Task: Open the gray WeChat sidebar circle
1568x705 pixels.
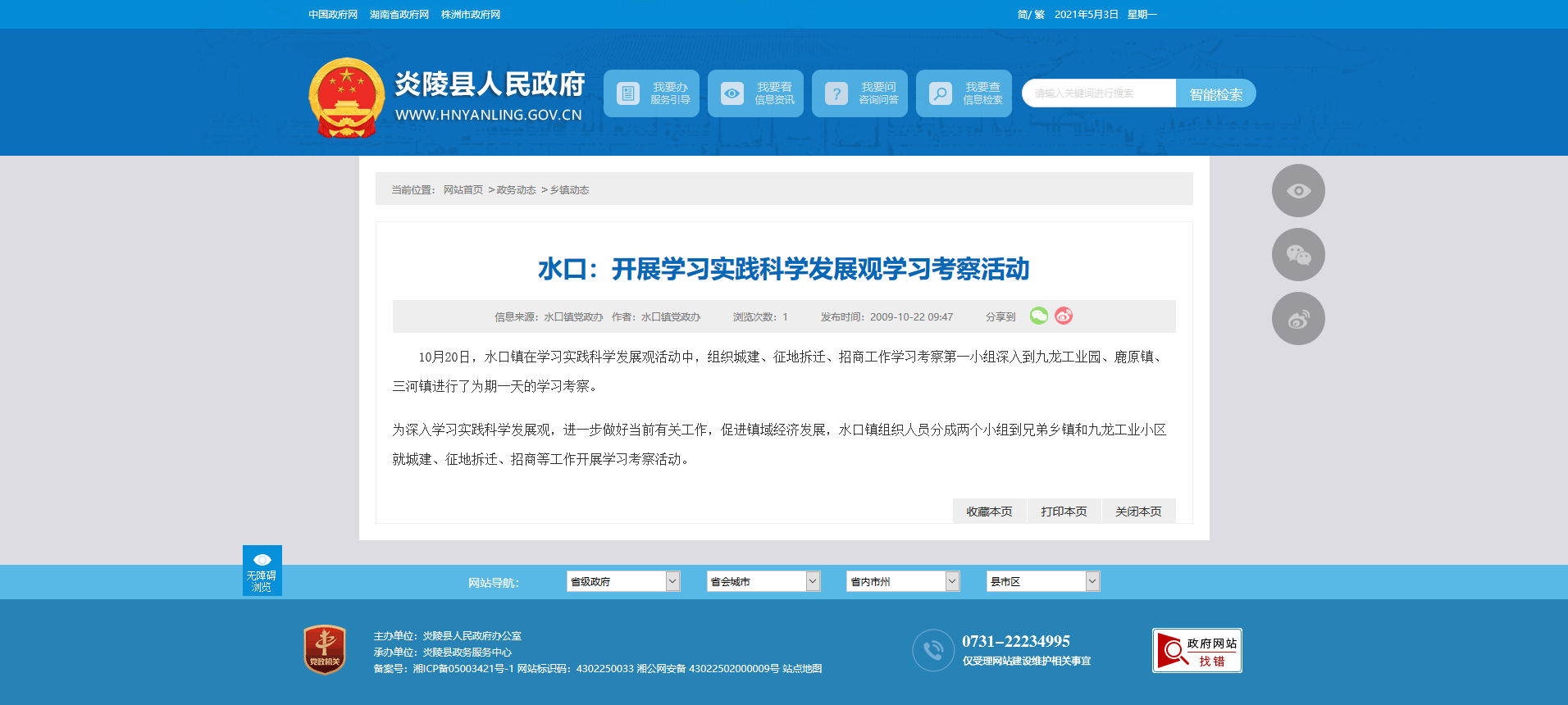Action: [1297, 255]
